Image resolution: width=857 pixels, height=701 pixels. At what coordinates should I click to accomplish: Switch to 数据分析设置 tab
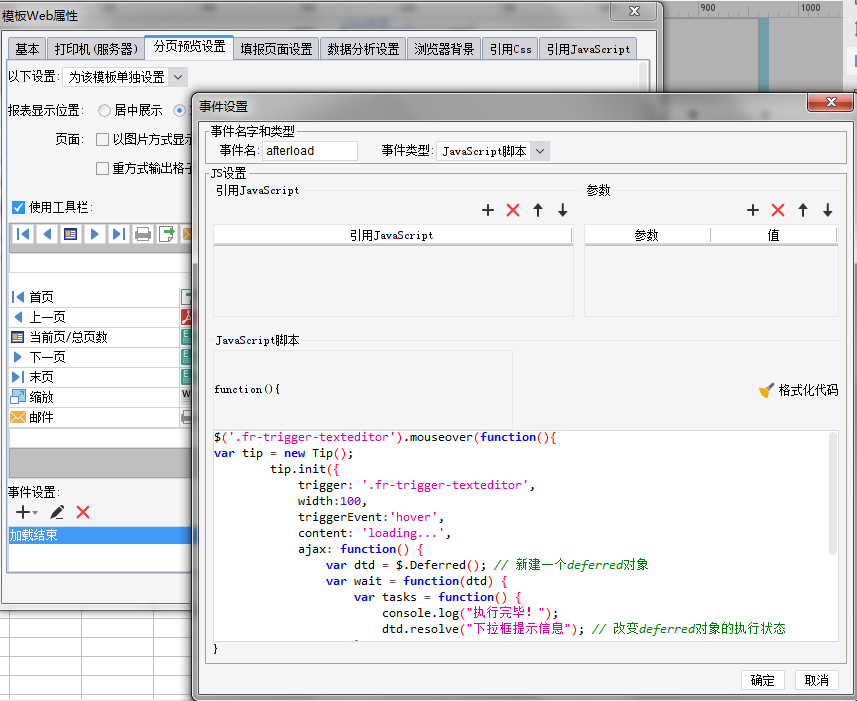pos(363,49)
